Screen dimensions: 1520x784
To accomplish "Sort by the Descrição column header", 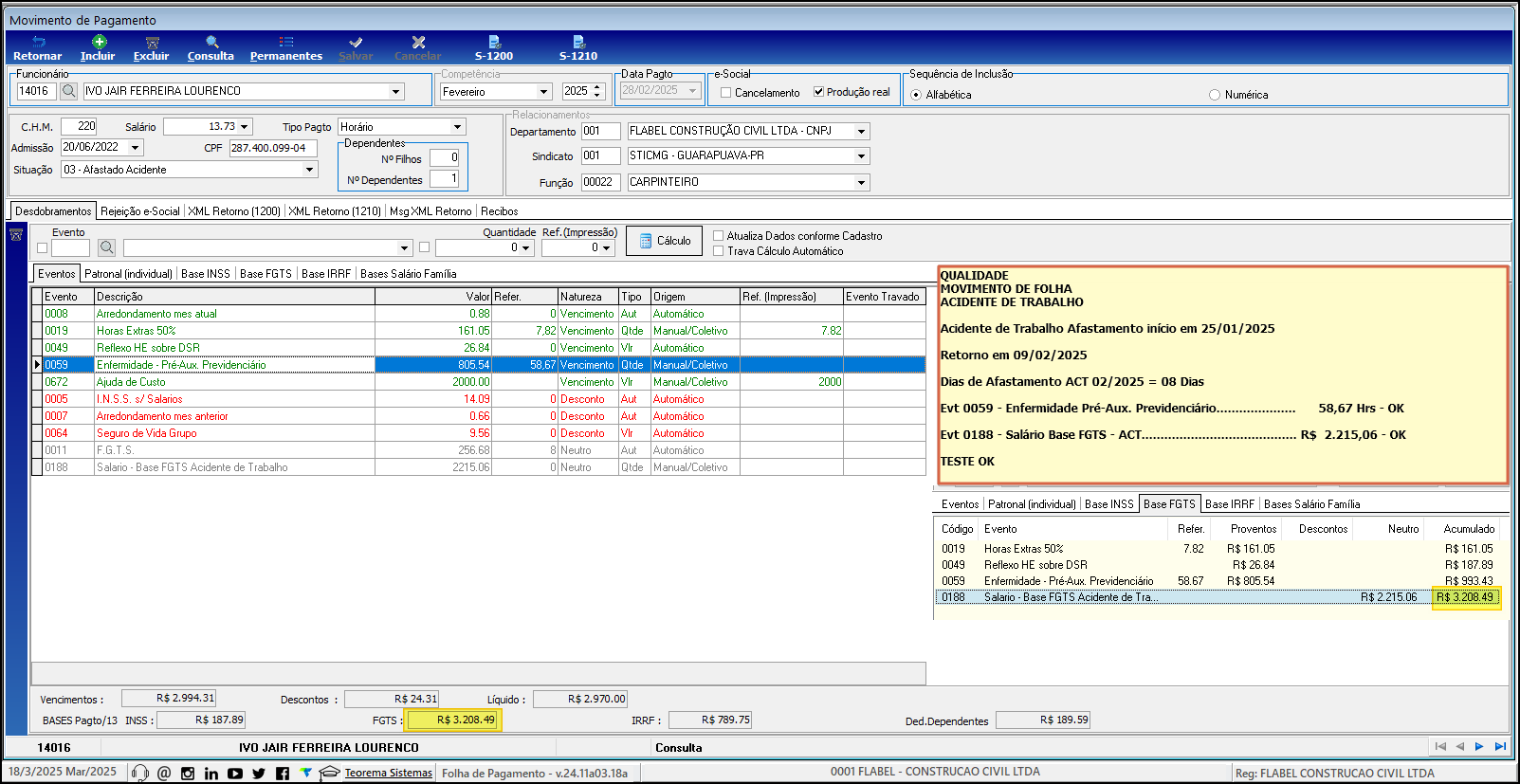I will (x=234, y=297).
